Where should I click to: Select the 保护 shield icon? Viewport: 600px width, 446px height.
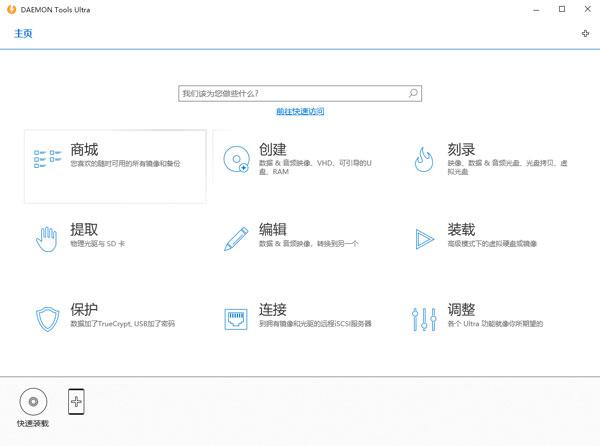[x=47, y=319]
